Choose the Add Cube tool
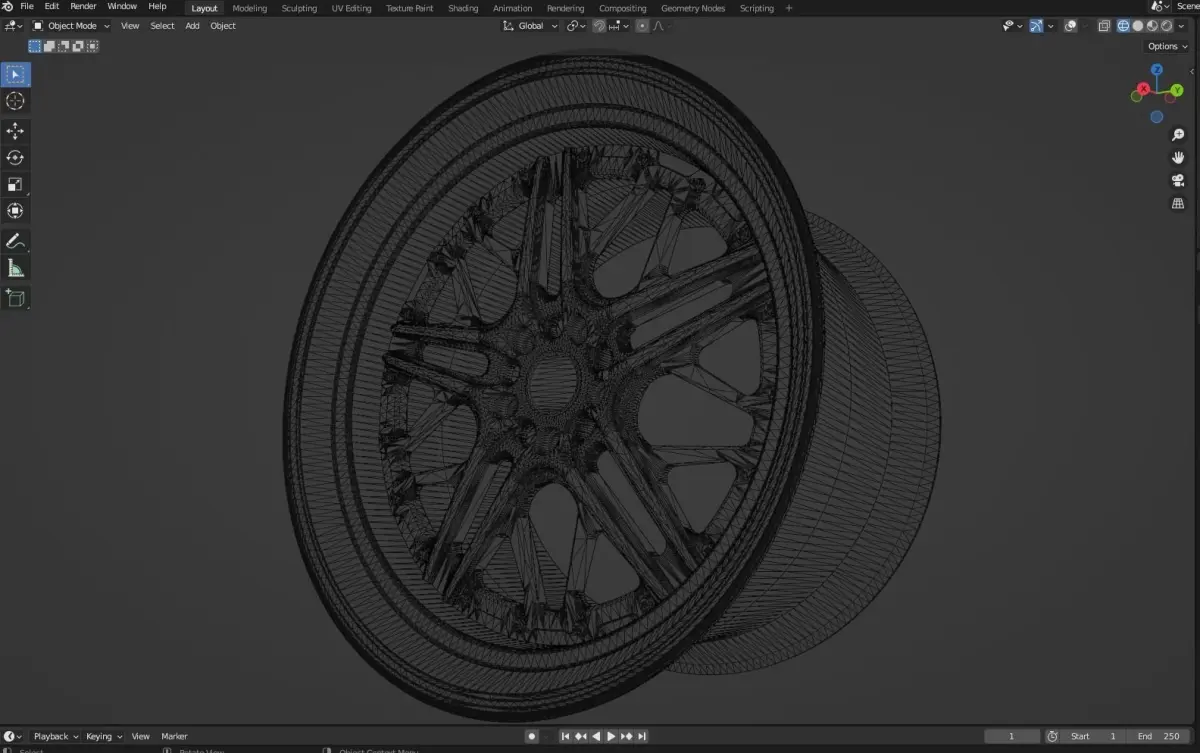 tap(15, 298)
